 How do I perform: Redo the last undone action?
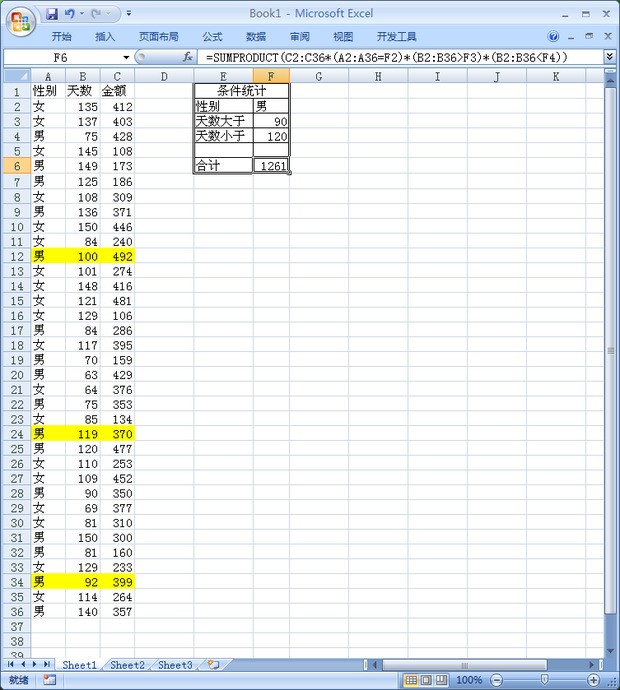point(96,14)
